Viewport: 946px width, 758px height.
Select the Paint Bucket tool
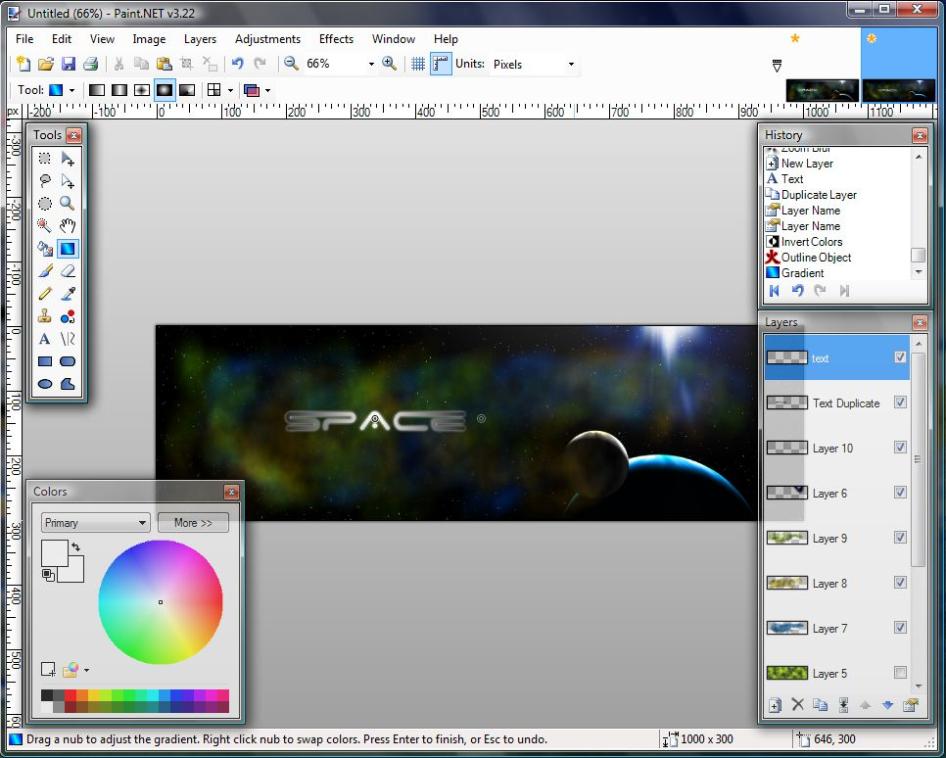(x=45, y=249)
